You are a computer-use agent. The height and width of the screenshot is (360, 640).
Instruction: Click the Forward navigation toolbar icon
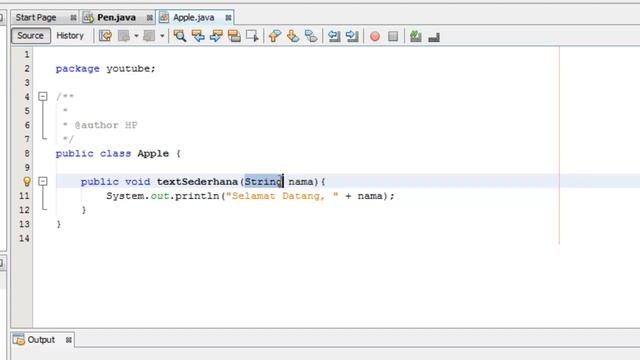[x=149, y=36]
